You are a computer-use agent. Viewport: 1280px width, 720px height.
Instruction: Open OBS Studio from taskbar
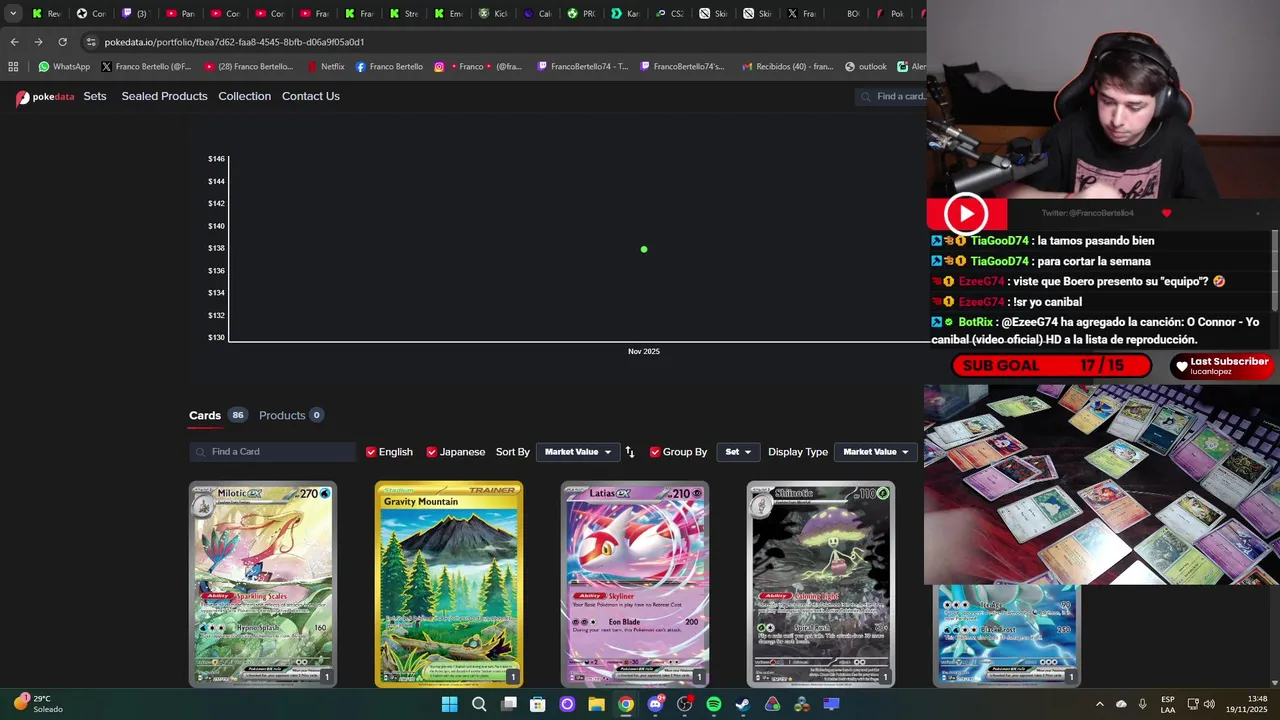(x=685, y=704)
